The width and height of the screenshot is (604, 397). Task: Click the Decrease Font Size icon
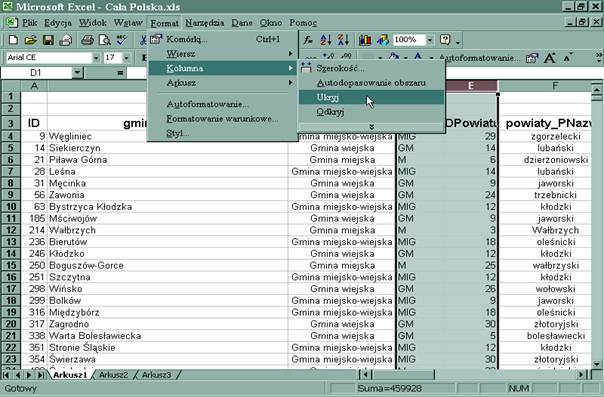coord(568,58)
